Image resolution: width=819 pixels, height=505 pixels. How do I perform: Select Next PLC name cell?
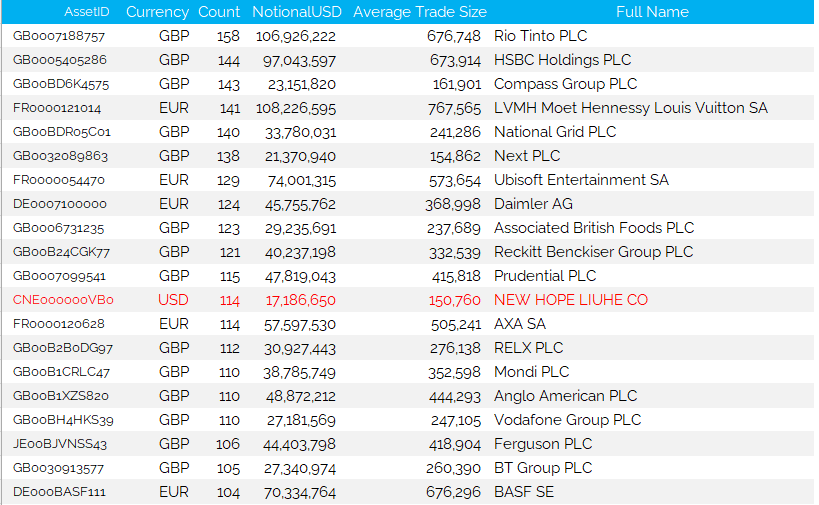point(527,156)
